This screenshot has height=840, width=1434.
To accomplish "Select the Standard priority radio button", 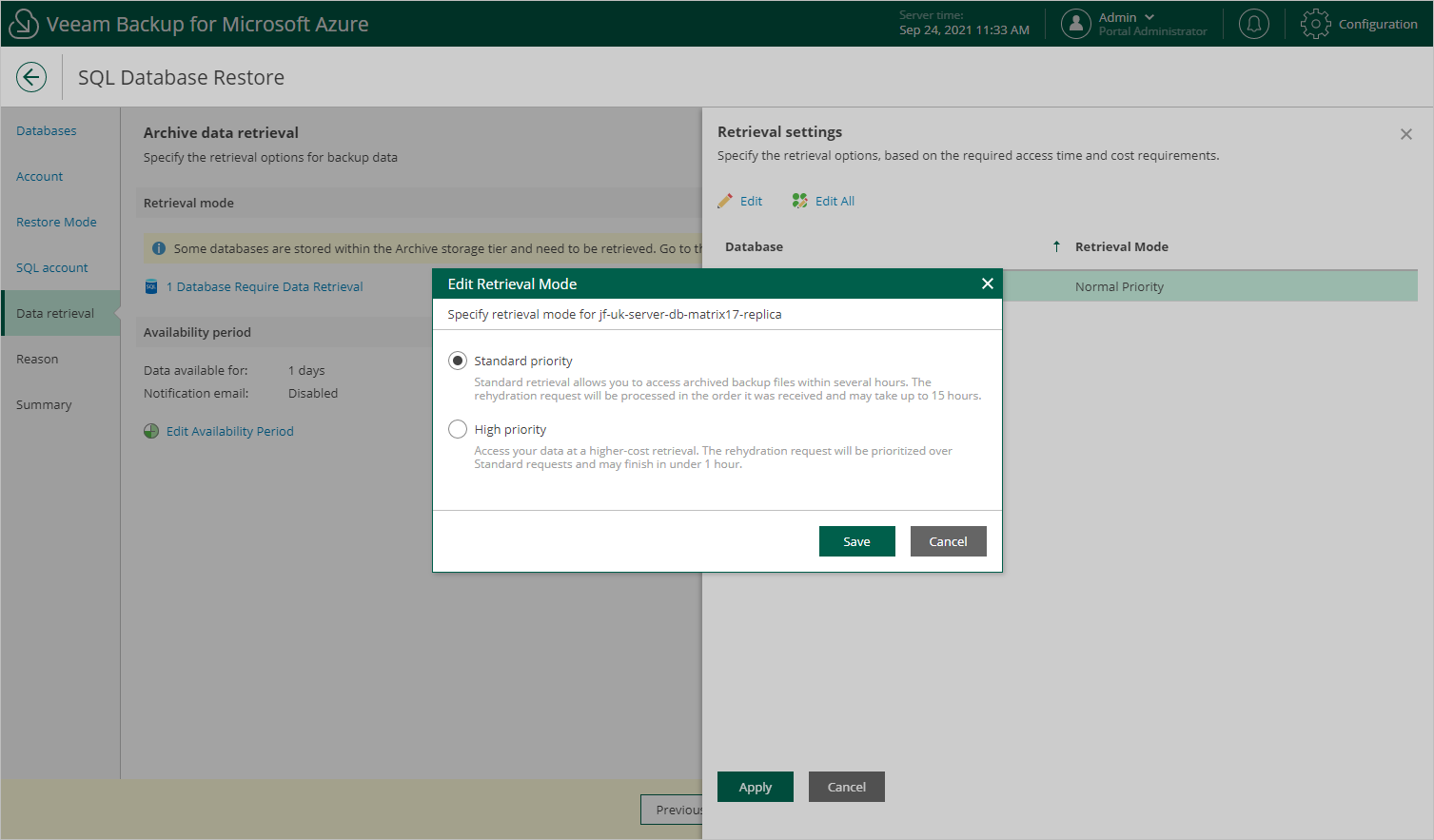I will click(458, 361).
